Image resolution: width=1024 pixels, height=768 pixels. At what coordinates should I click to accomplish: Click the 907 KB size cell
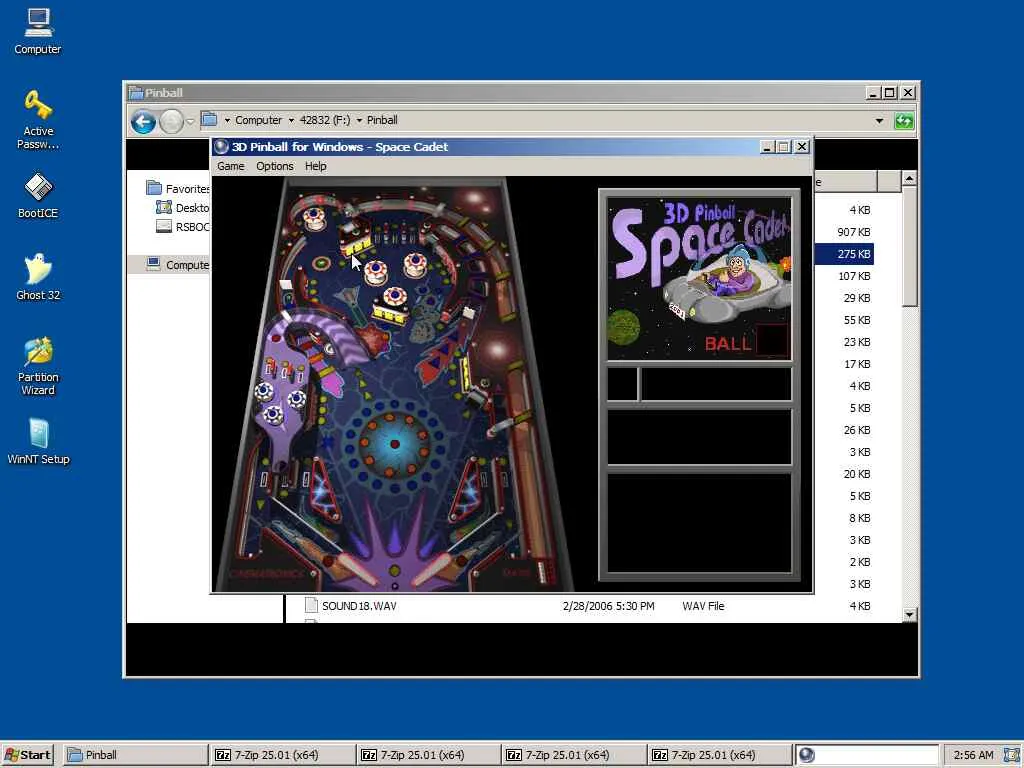(x=853, y=232)
